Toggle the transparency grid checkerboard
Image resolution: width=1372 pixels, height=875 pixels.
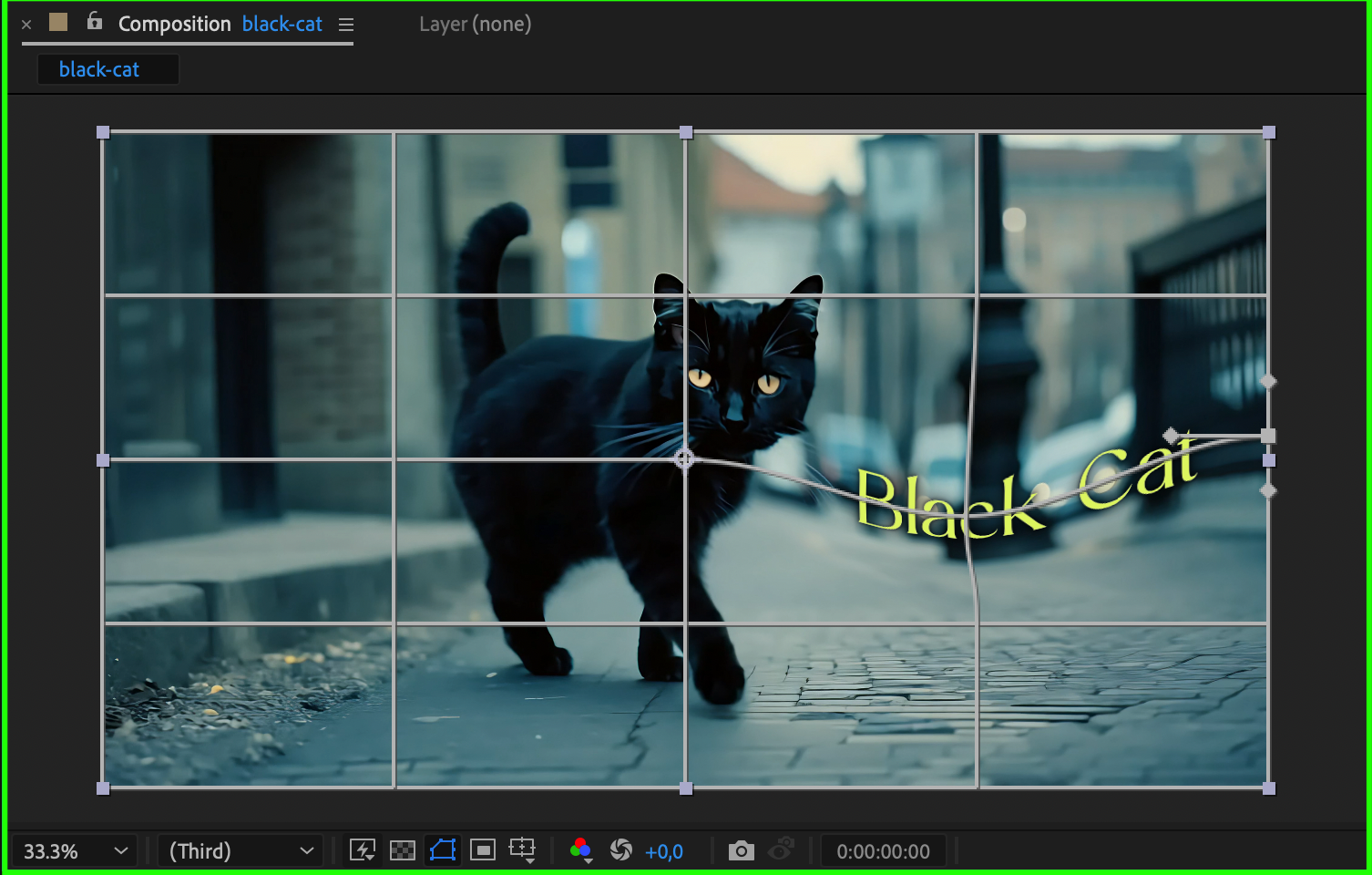403,850
